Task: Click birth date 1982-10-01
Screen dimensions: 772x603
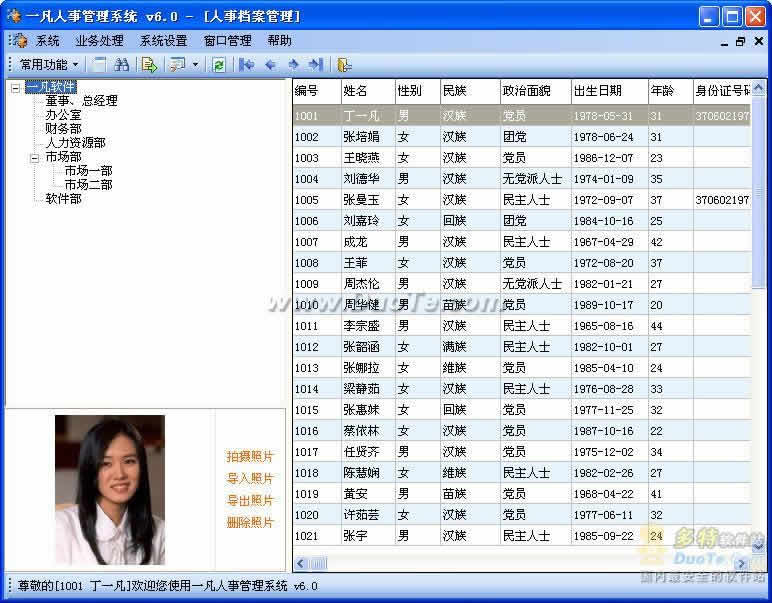Action: [x=610, y=347]
